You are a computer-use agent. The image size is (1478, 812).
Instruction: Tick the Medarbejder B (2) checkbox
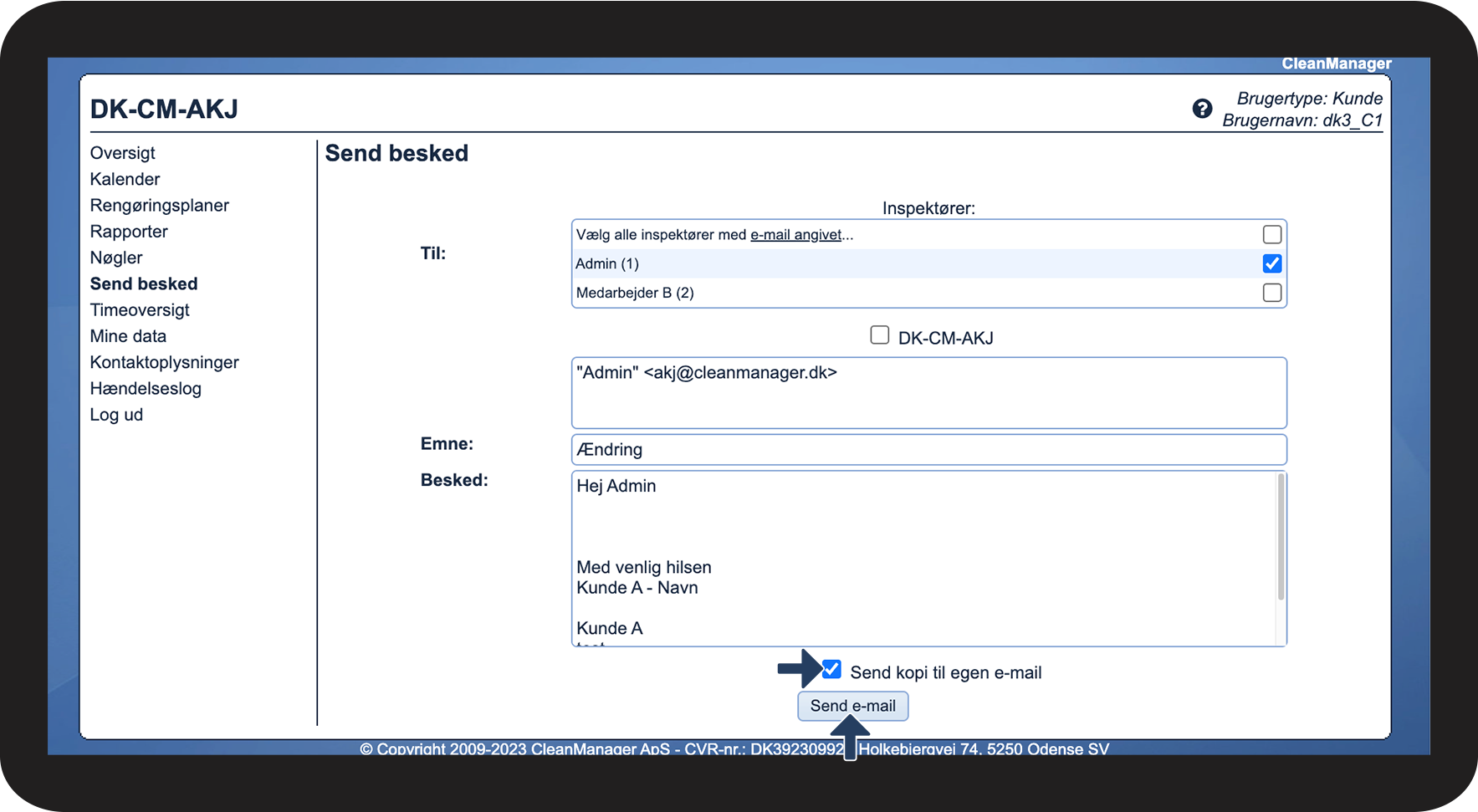point(1271,293)
